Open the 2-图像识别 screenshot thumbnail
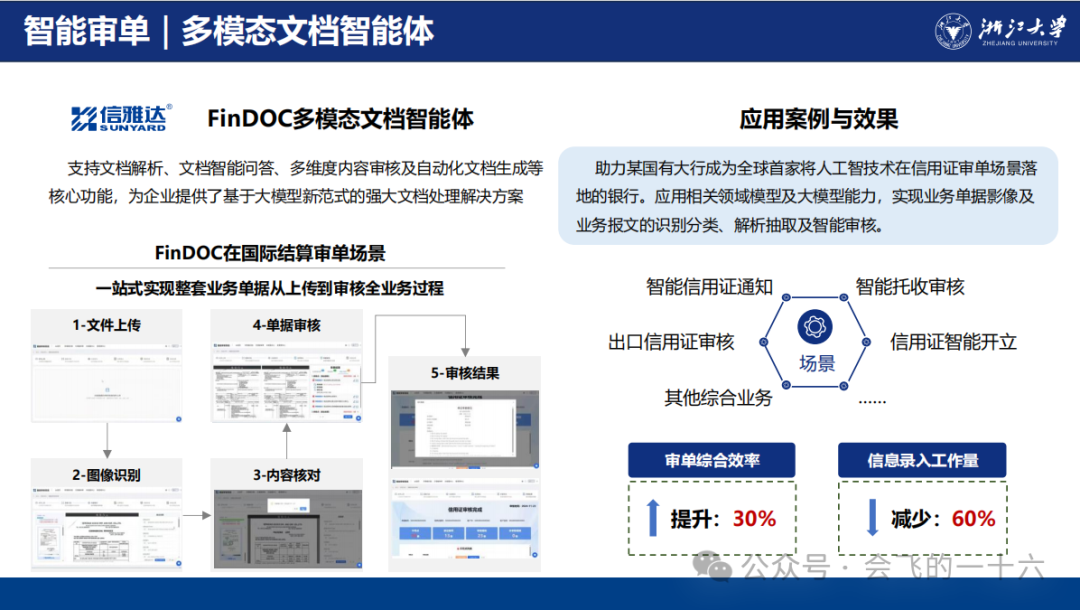Screen dimensions: 1080x610 pos(107,529)
